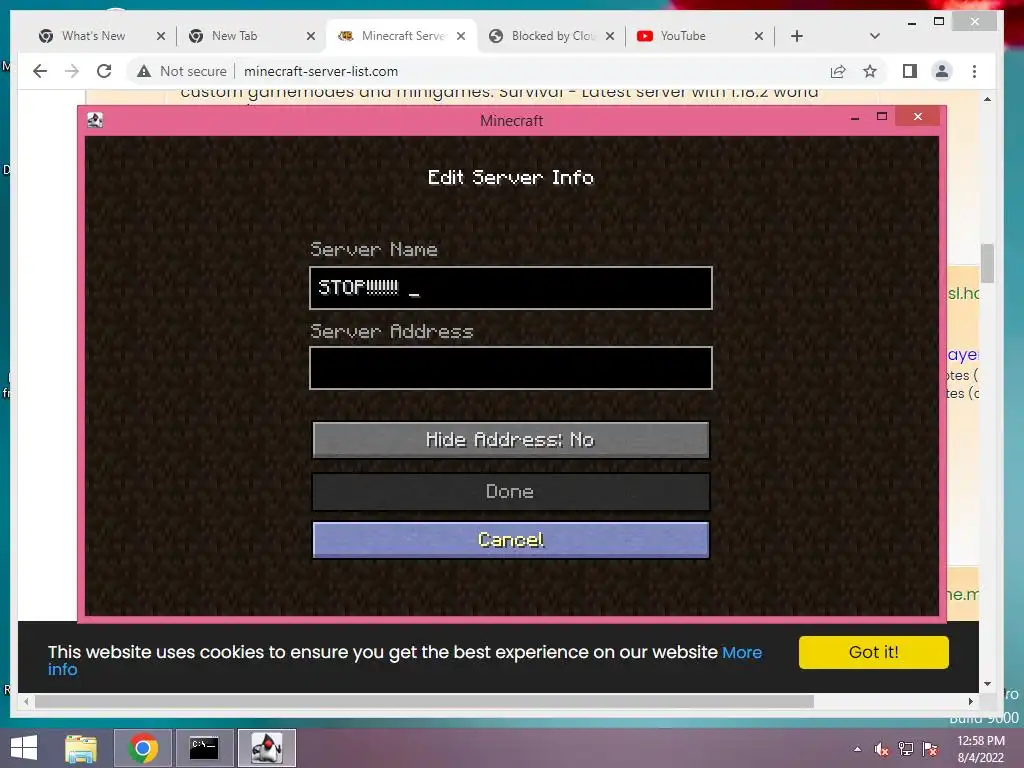This screenshot has height=768, width=1024.
Task: Close the New Tab tab
Action: tap(311, 36)
